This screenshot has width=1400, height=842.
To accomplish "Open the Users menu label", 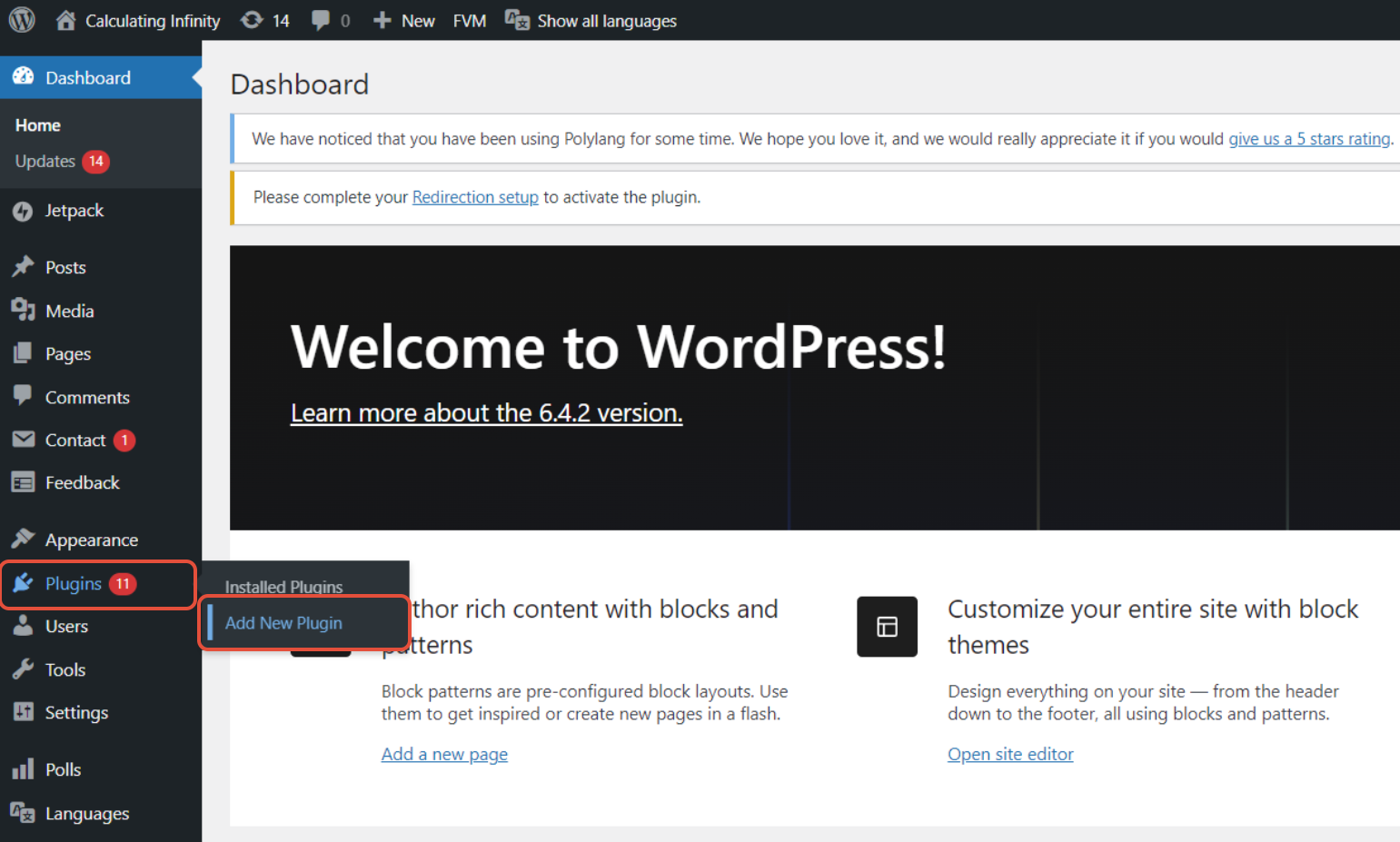I will [x=66, y=626].
